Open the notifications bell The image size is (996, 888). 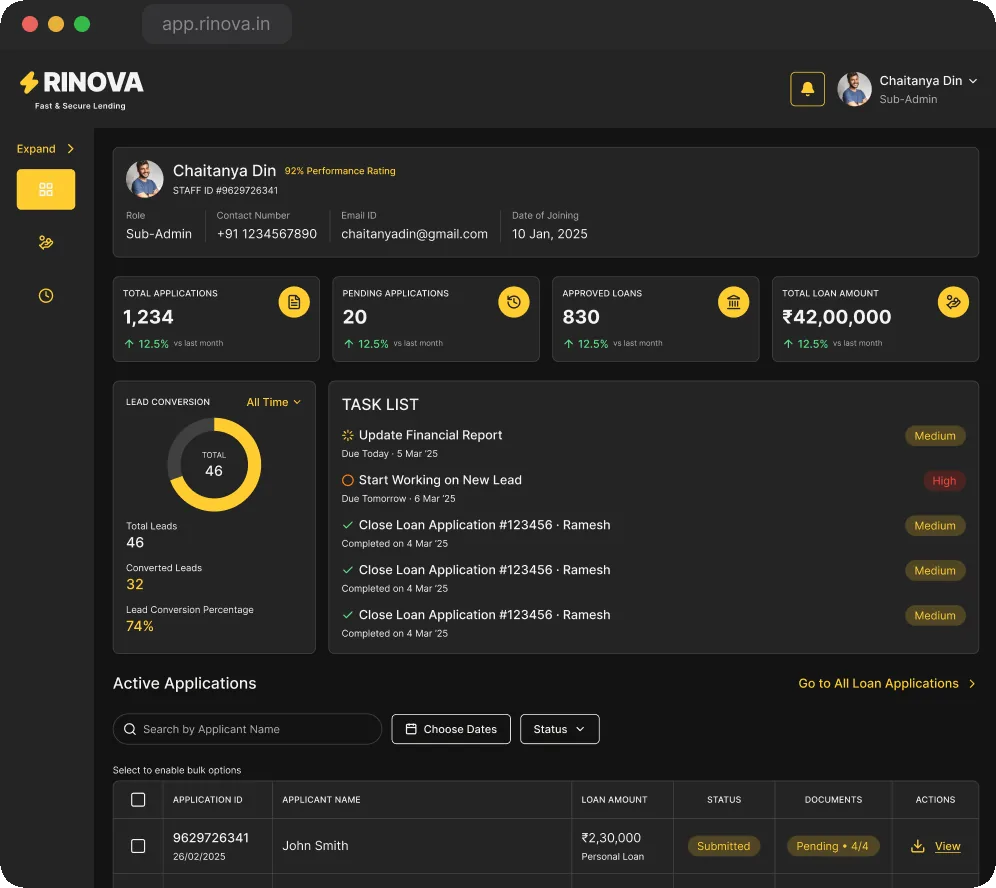[x=807, y=89]
